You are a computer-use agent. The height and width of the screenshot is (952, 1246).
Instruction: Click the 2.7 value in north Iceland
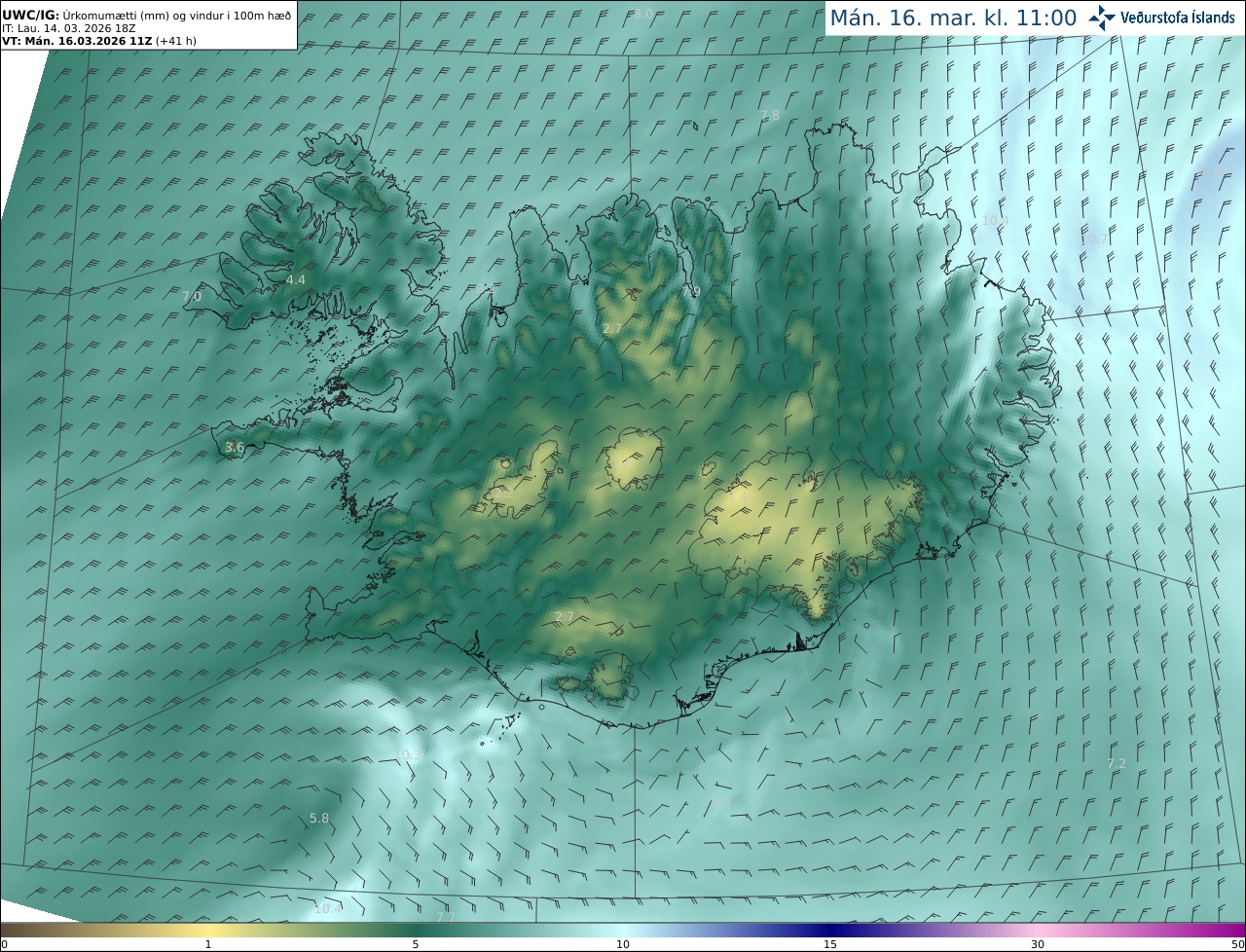[x=611, y=329]
